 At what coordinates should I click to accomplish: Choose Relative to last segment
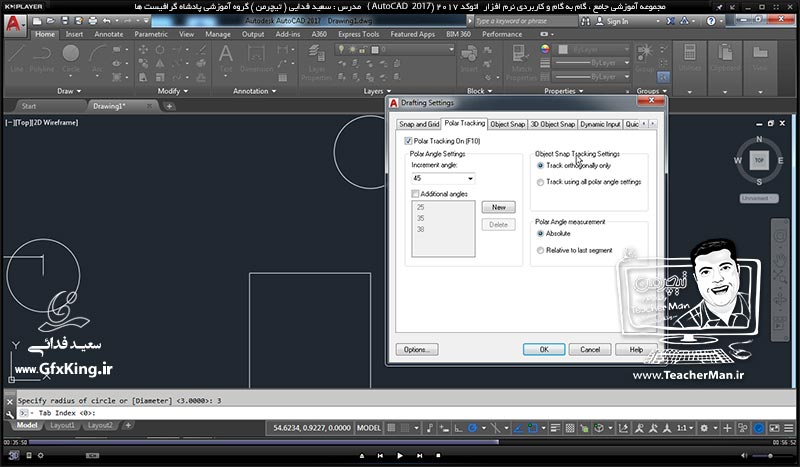pos(540,250)
